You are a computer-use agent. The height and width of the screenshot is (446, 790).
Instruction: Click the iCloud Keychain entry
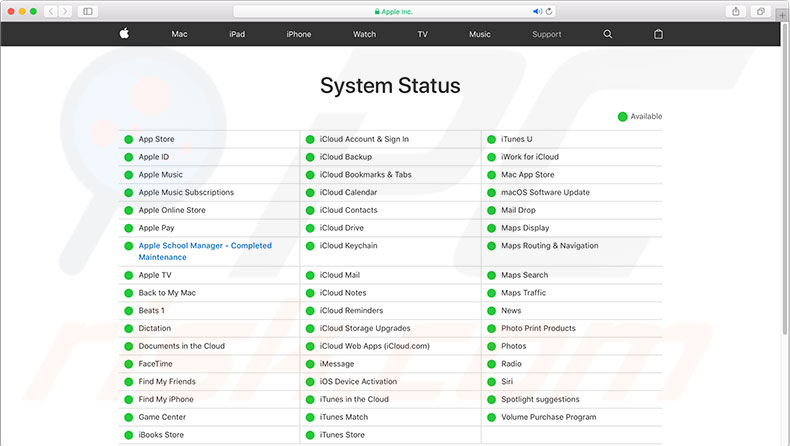click(x=348, y=245)
